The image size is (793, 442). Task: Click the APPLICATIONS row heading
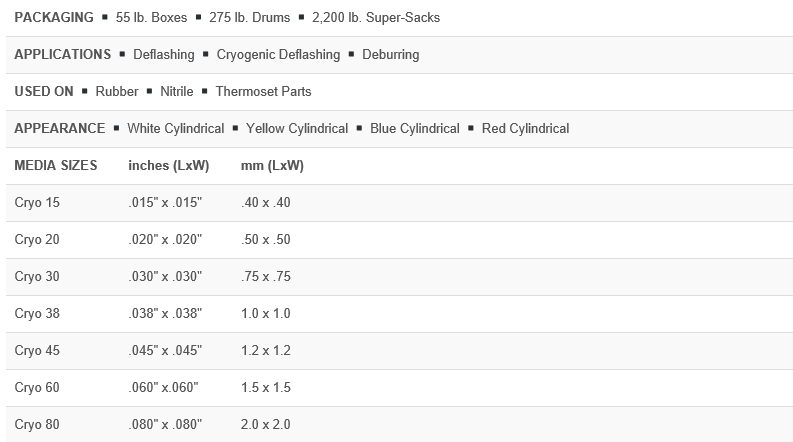tap(62, 54)
